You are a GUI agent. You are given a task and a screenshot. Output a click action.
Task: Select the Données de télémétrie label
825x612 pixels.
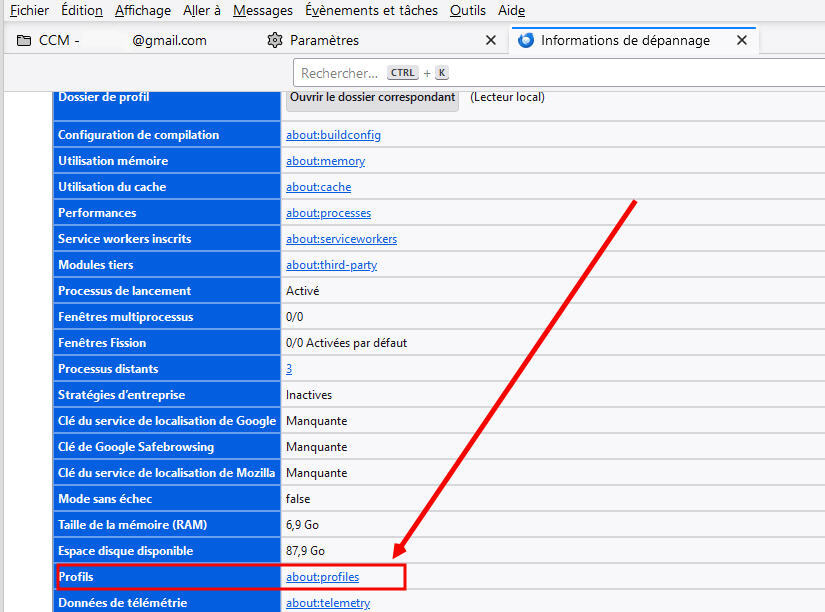click(123, 603)
